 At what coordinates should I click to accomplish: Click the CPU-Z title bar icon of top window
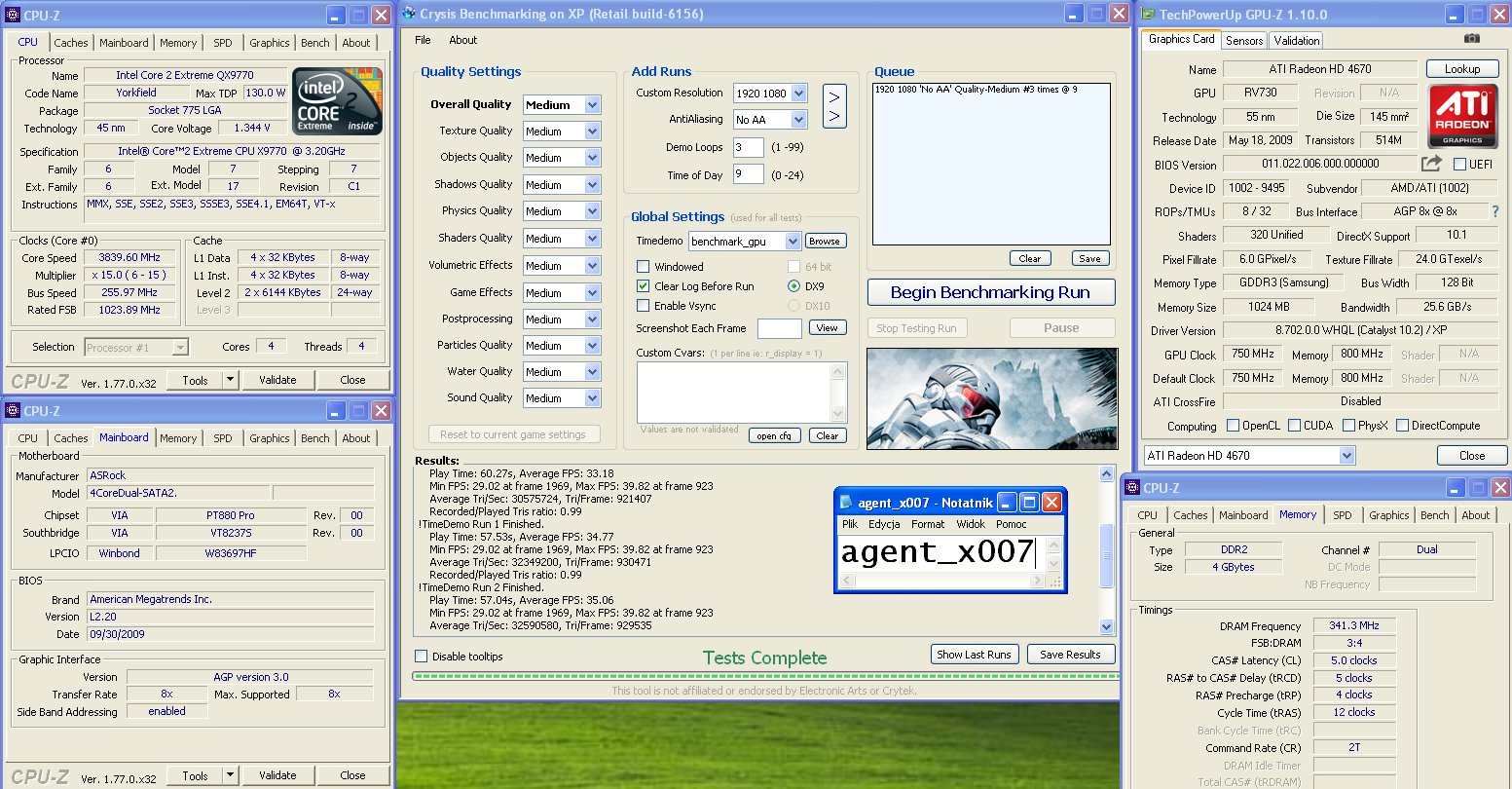click(13, 15)
